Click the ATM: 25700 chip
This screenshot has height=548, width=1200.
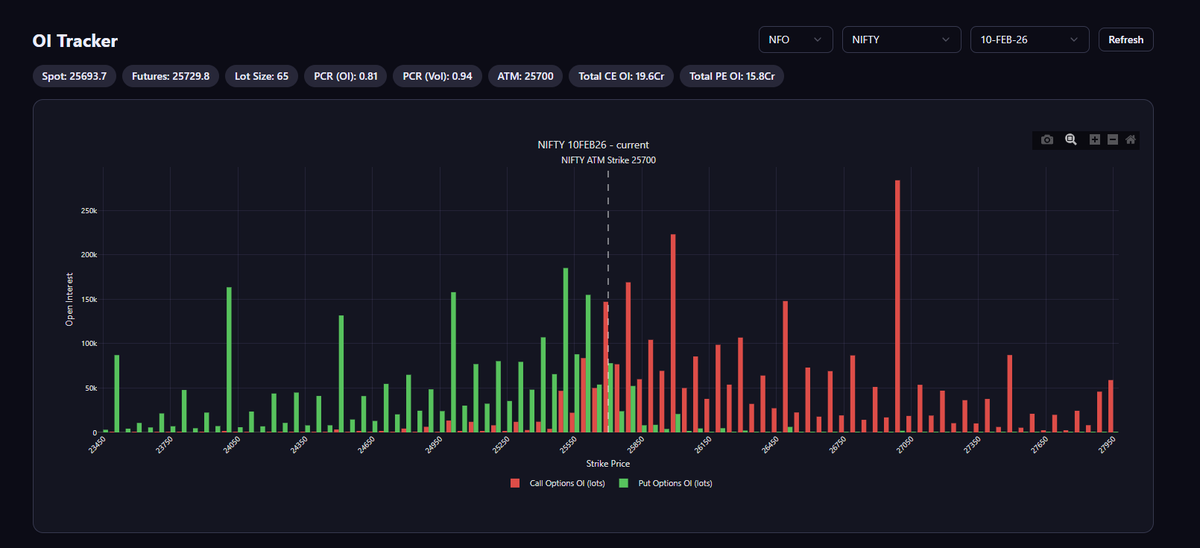[x=526, y=76]
